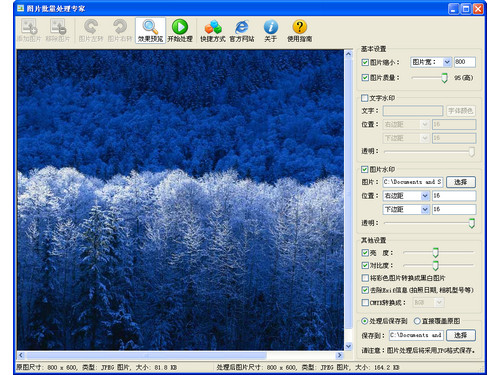The height and width of the screenshot is (375, 500).
Task: Toggle the image shrink (图片缩小) checkbox
Action: (x=365, y=62)
